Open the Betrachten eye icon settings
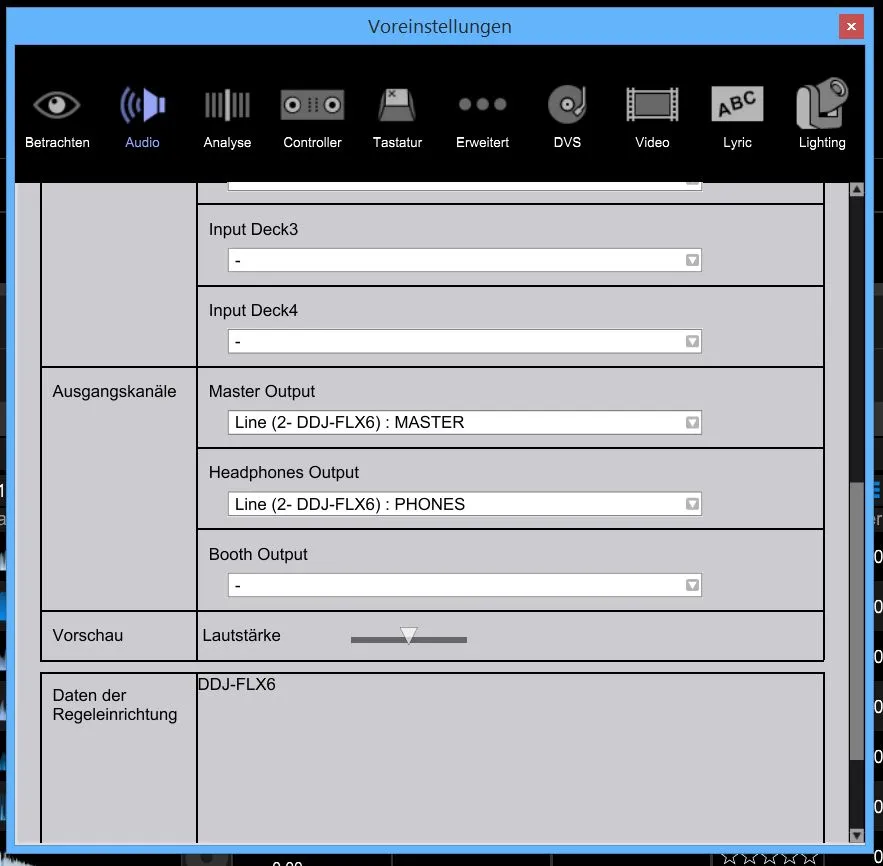Image resolution: width=883 pixels, height=866 pixels. coord(57,105)
